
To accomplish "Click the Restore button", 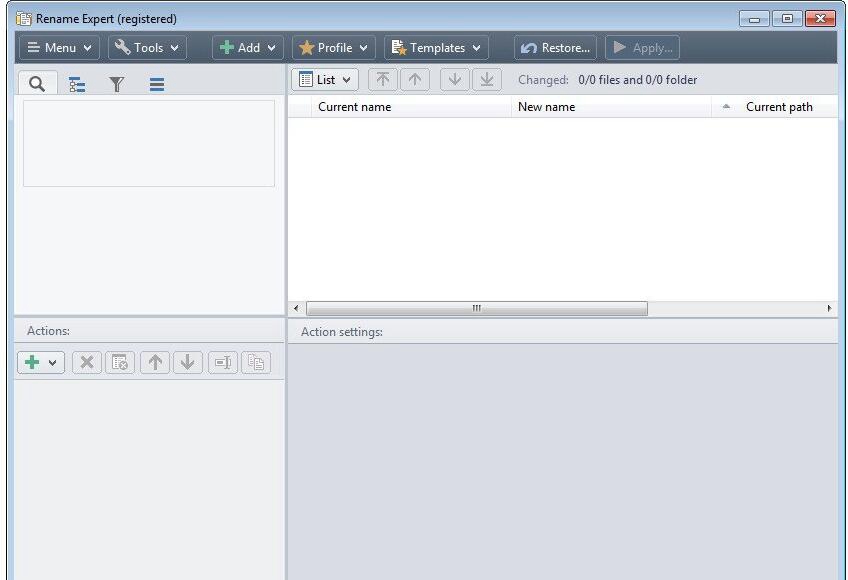I will tap(555, 48).
